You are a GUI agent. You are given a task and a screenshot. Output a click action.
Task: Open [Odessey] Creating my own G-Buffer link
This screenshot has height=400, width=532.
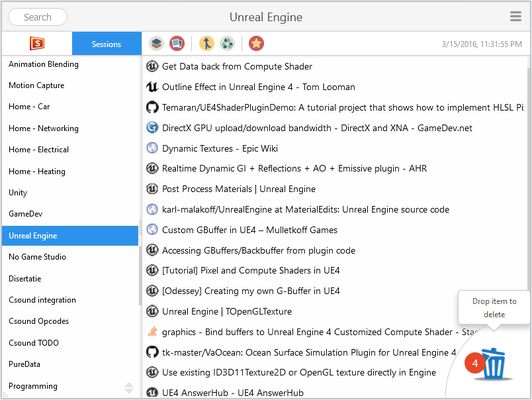pyautogui.click(x=251, y=291)
